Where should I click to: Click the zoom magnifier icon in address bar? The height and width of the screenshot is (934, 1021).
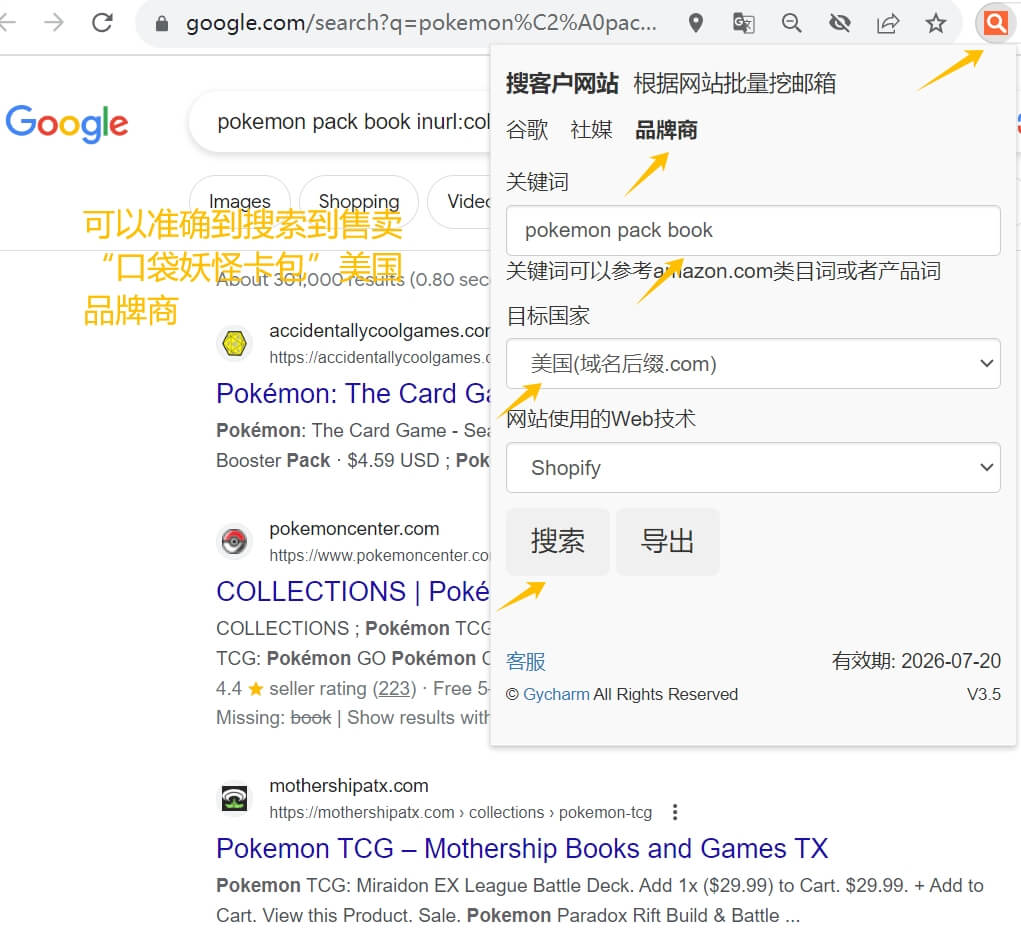[791, 23]
